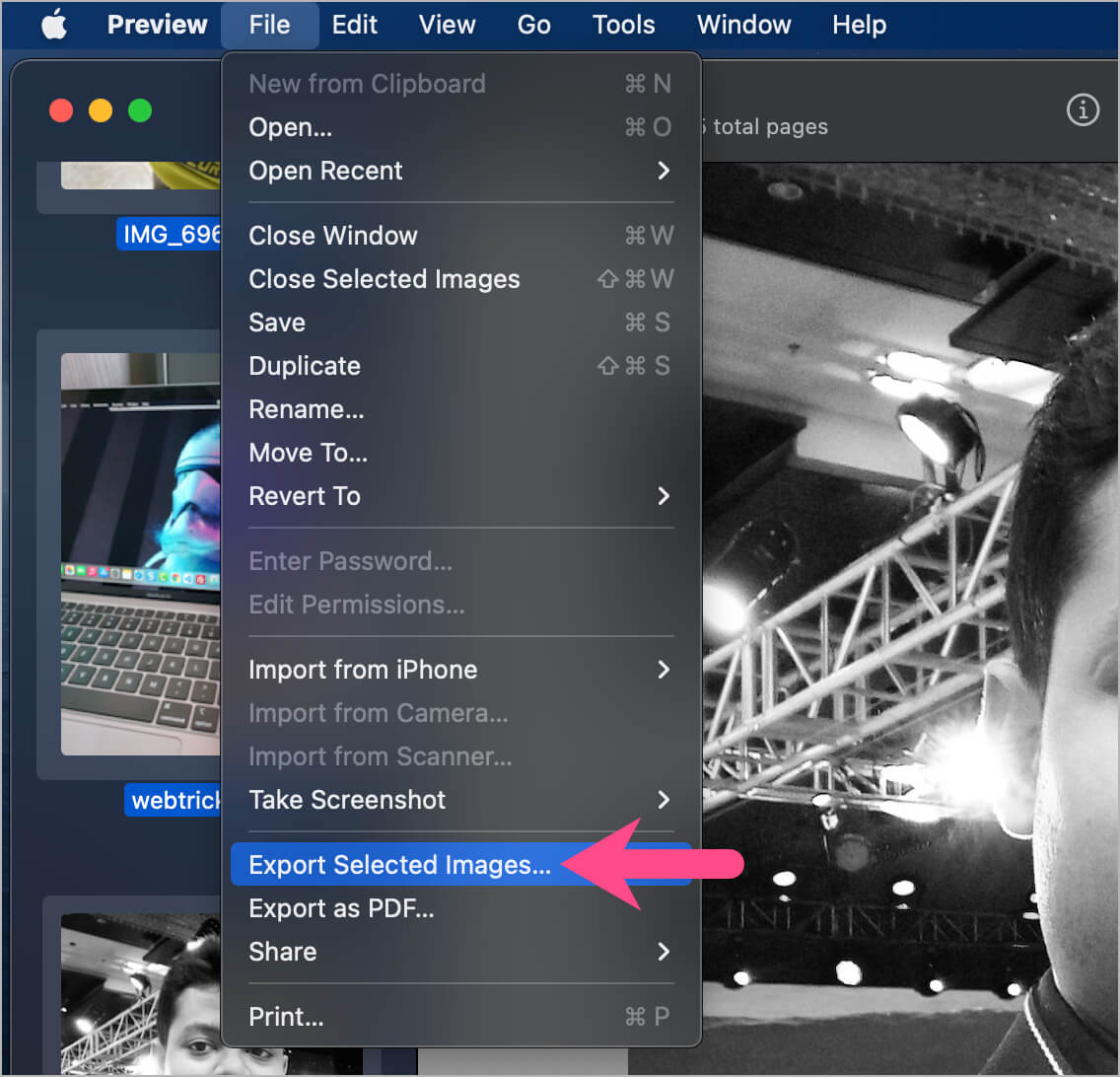The width and height of the screenshot is (1120, 1077).
Task: Expand Import from iPhone submenu
Action: [460, 670]
